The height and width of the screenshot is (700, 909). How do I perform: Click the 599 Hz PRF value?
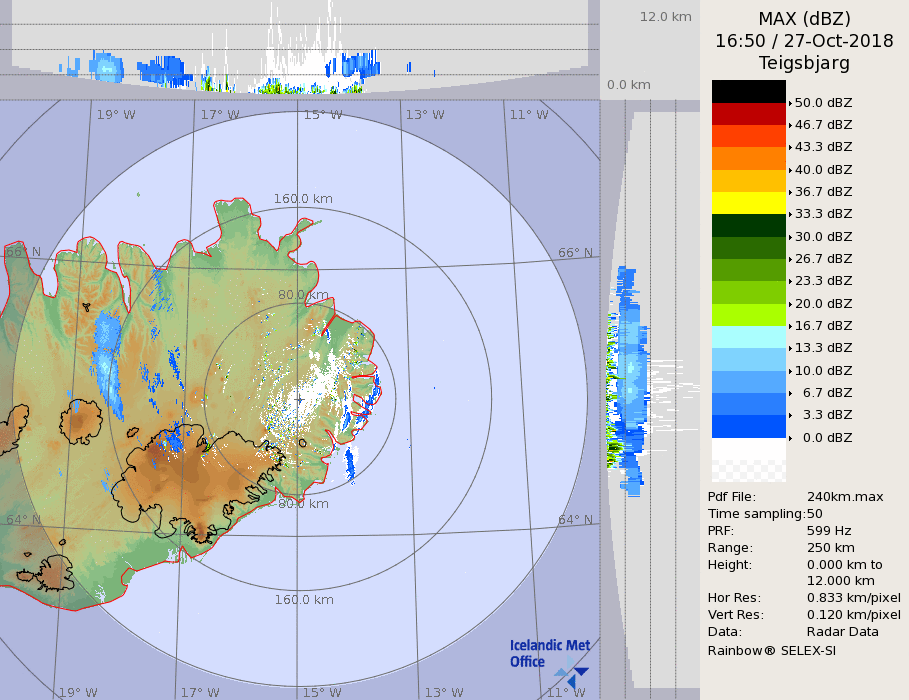click(829, 531)
